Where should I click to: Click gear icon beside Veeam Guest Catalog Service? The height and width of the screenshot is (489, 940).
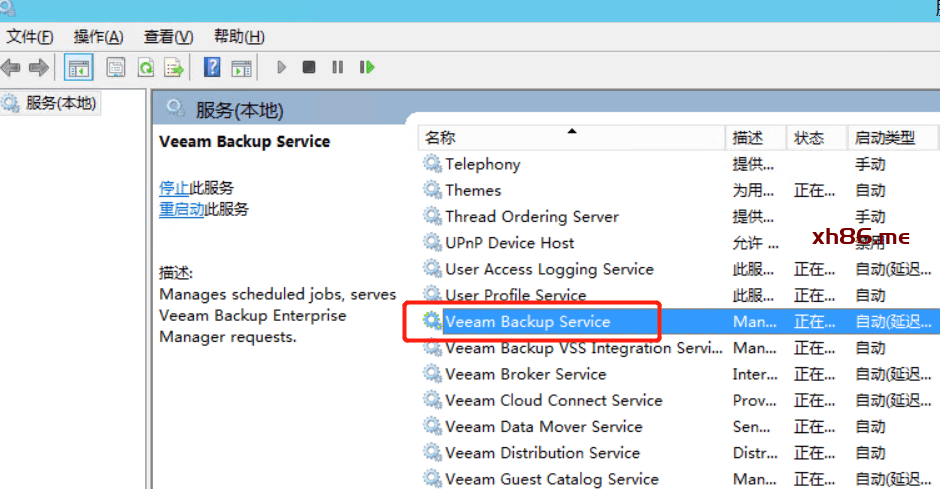tap(432, 478)
